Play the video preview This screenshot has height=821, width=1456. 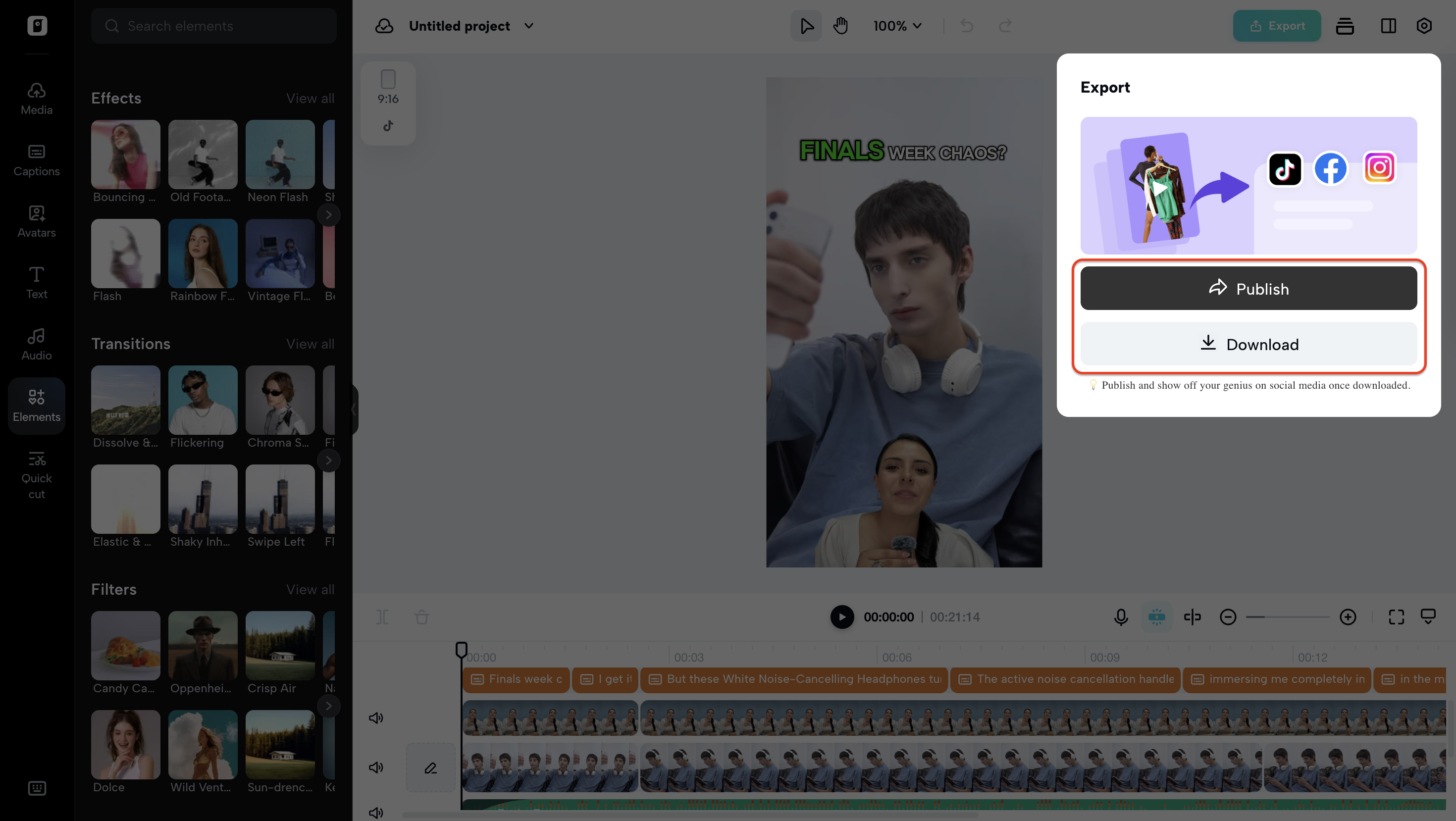click(841, 617)
